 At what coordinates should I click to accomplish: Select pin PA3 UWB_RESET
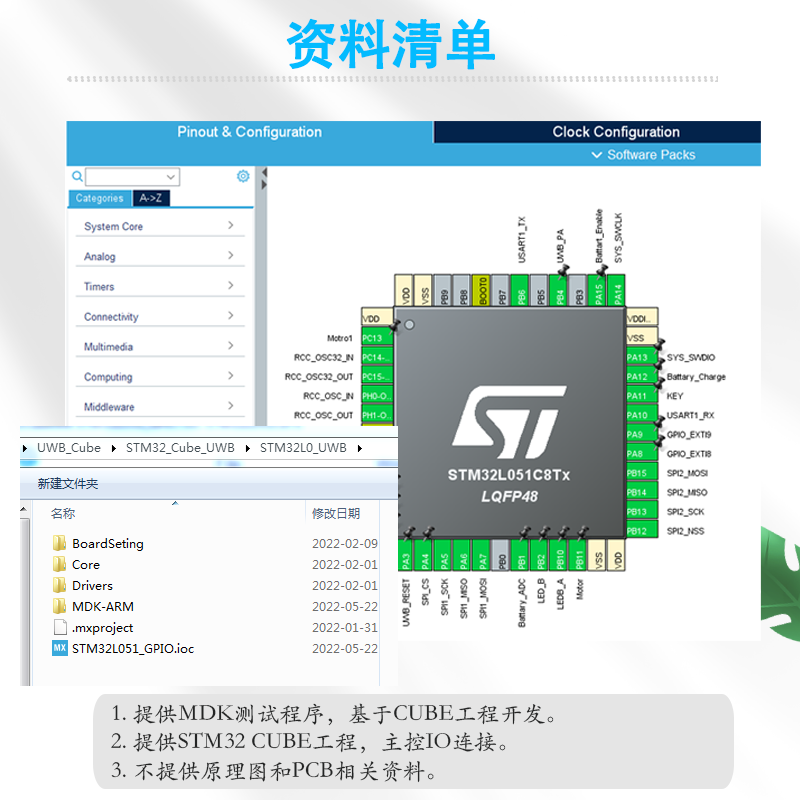click(406, 556)
